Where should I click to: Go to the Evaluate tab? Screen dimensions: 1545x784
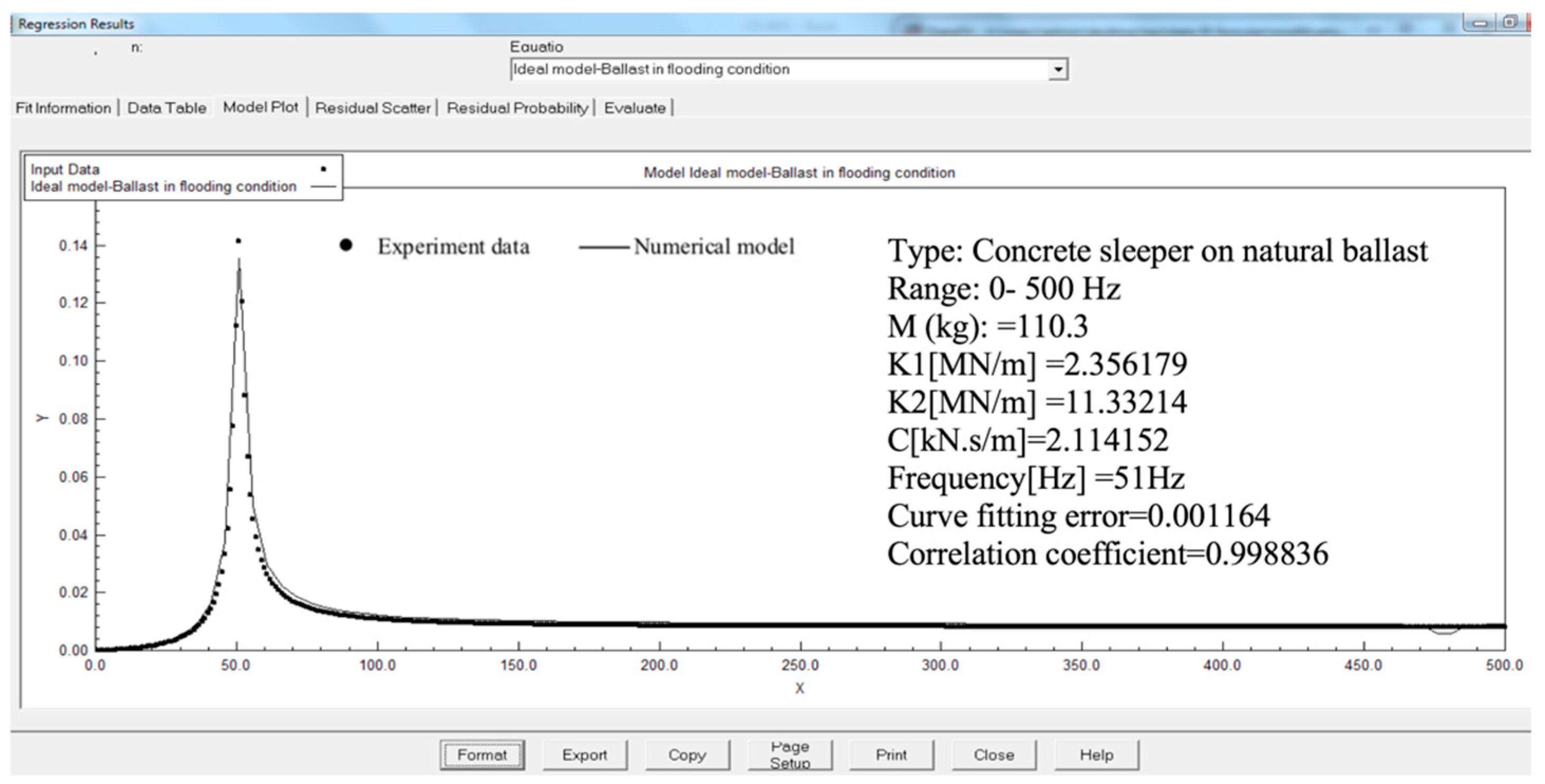635,108
